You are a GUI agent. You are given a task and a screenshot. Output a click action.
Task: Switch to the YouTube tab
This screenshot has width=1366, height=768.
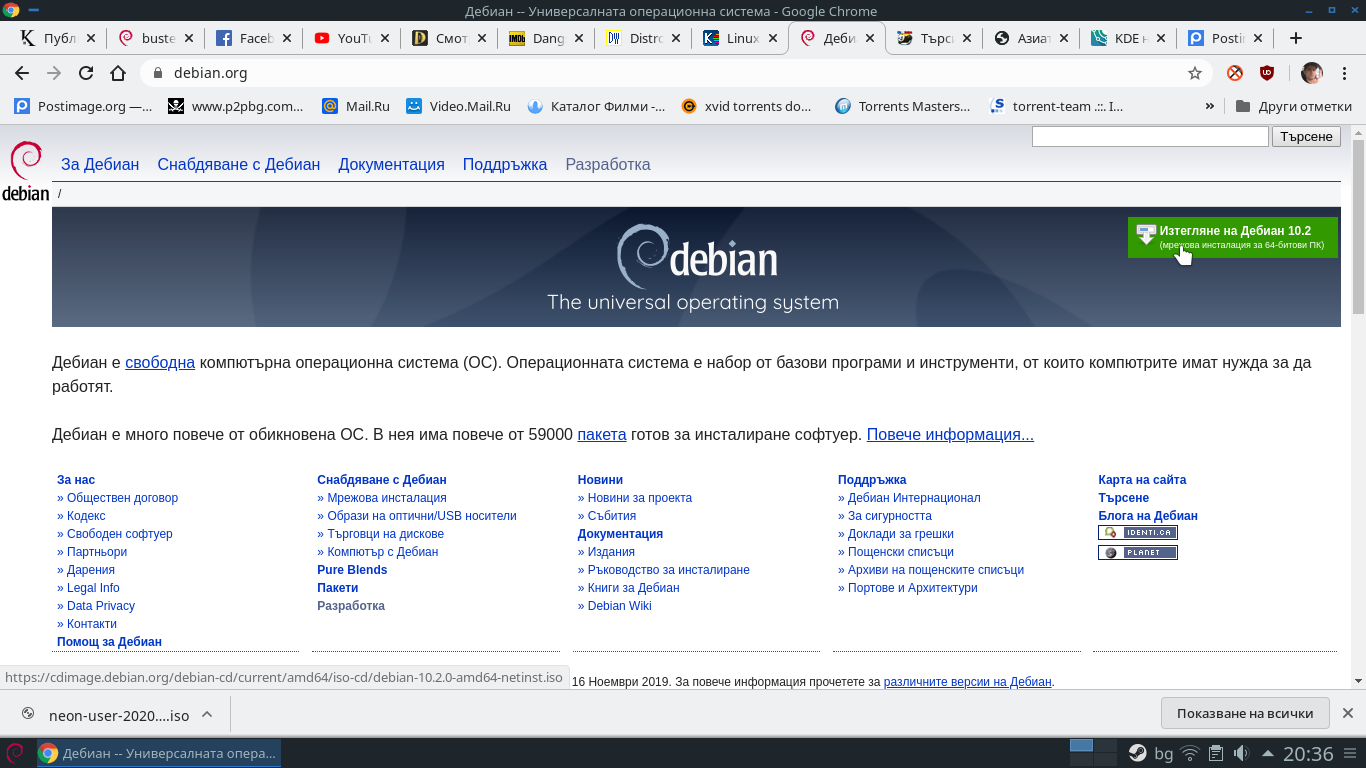point(352,38)
